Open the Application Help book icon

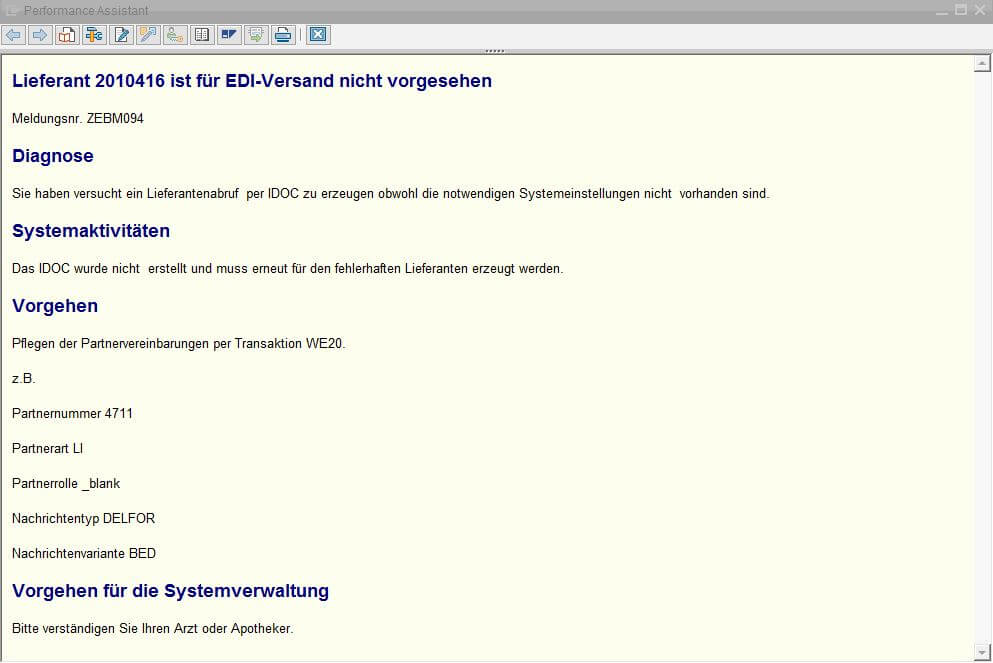pos(67,35)
